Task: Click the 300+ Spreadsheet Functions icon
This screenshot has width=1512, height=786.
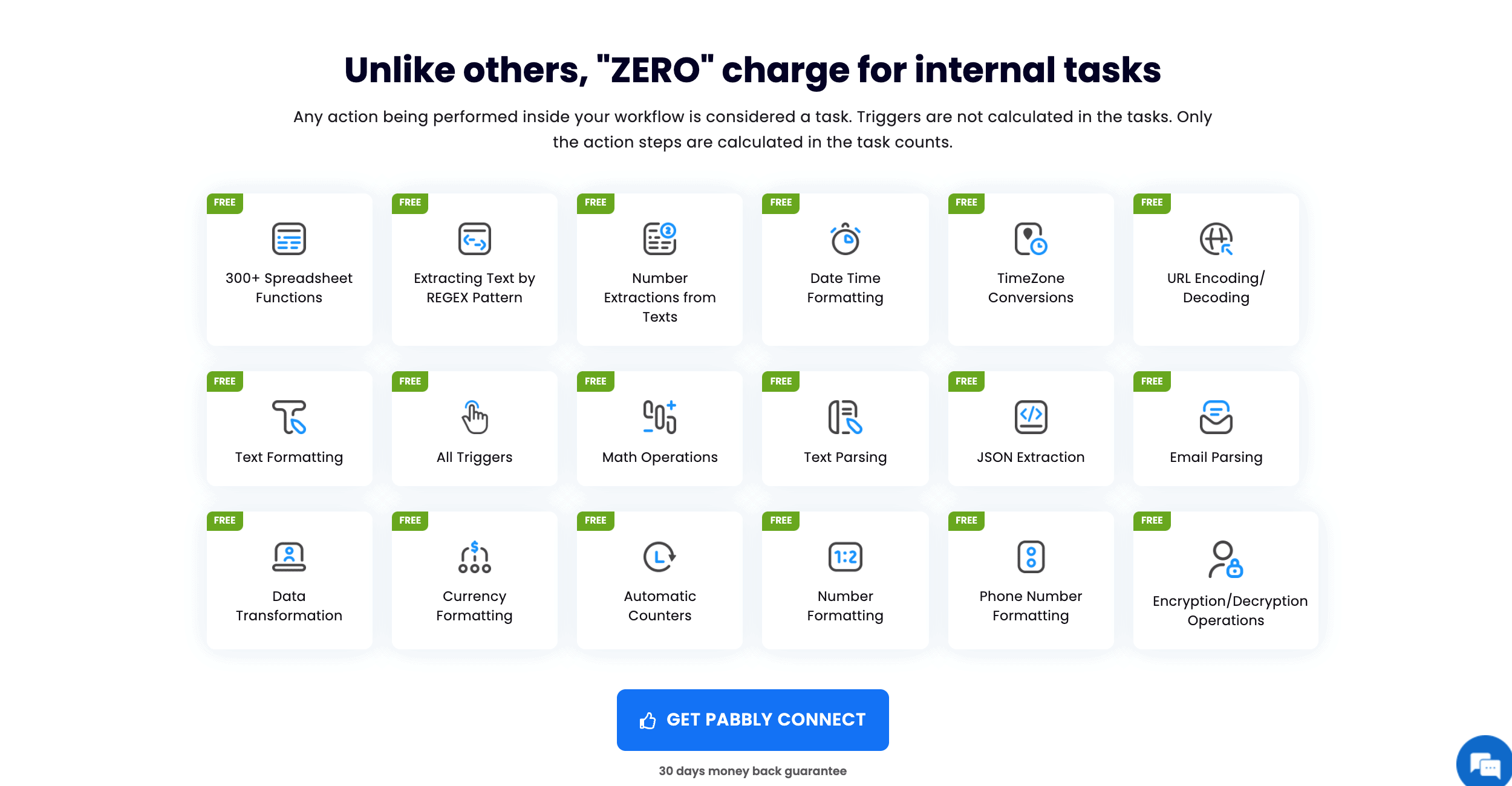Action: (x=288, y=239)
